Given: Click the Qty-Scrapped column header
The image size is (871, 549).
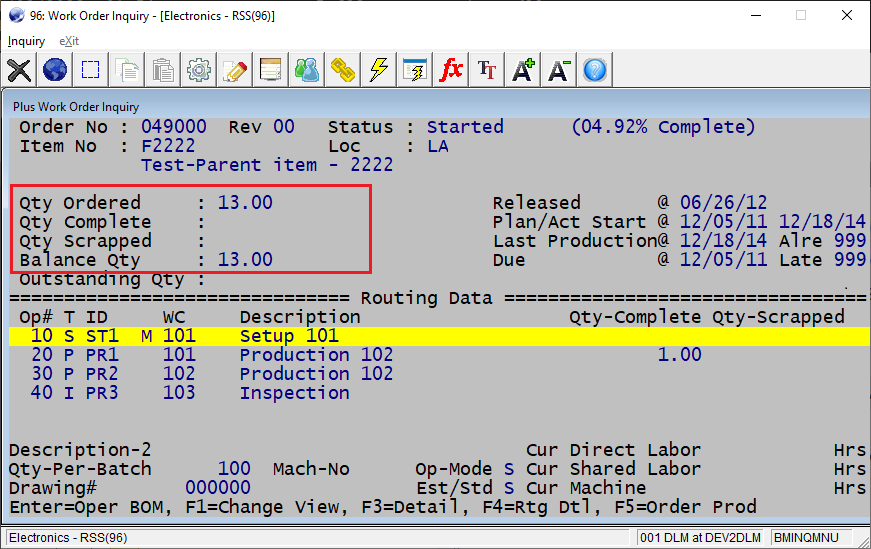Looking at the screenshot, I should (778, 317).
